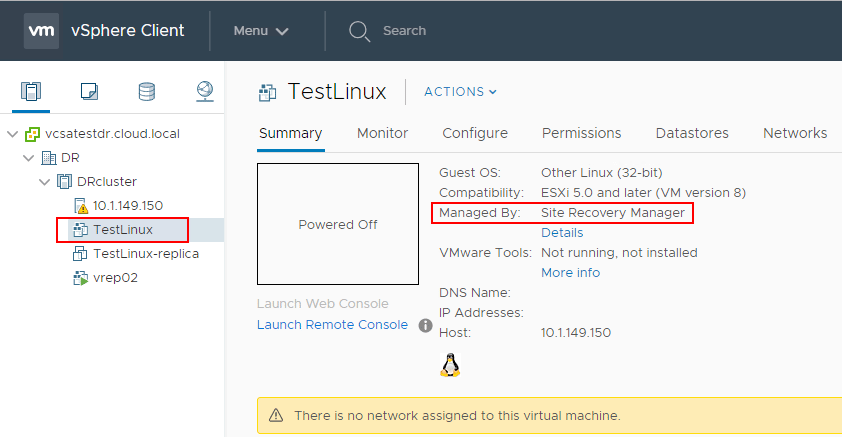Open the Menu dropdown
This screenshot has width=842, height=437.
tap(261, 31)
